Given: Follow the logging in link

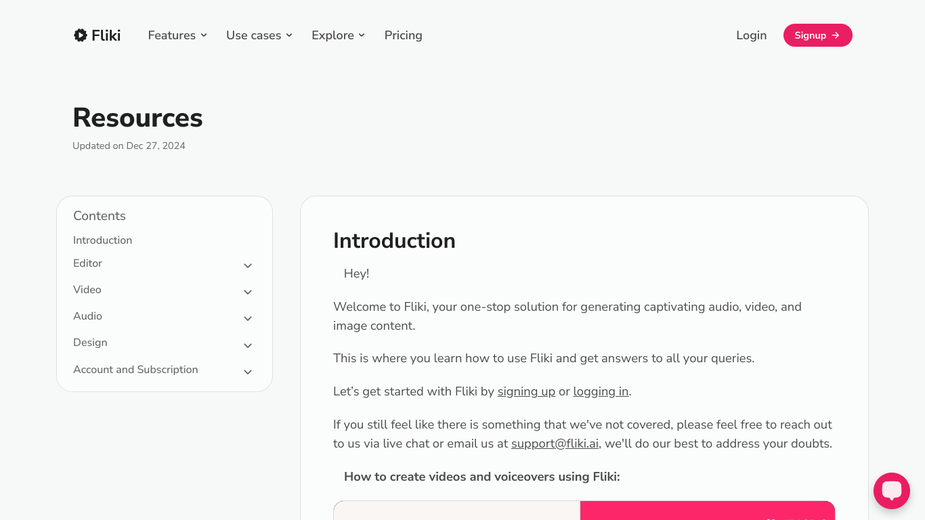Looking at the screenshot, I should point(601,391).
